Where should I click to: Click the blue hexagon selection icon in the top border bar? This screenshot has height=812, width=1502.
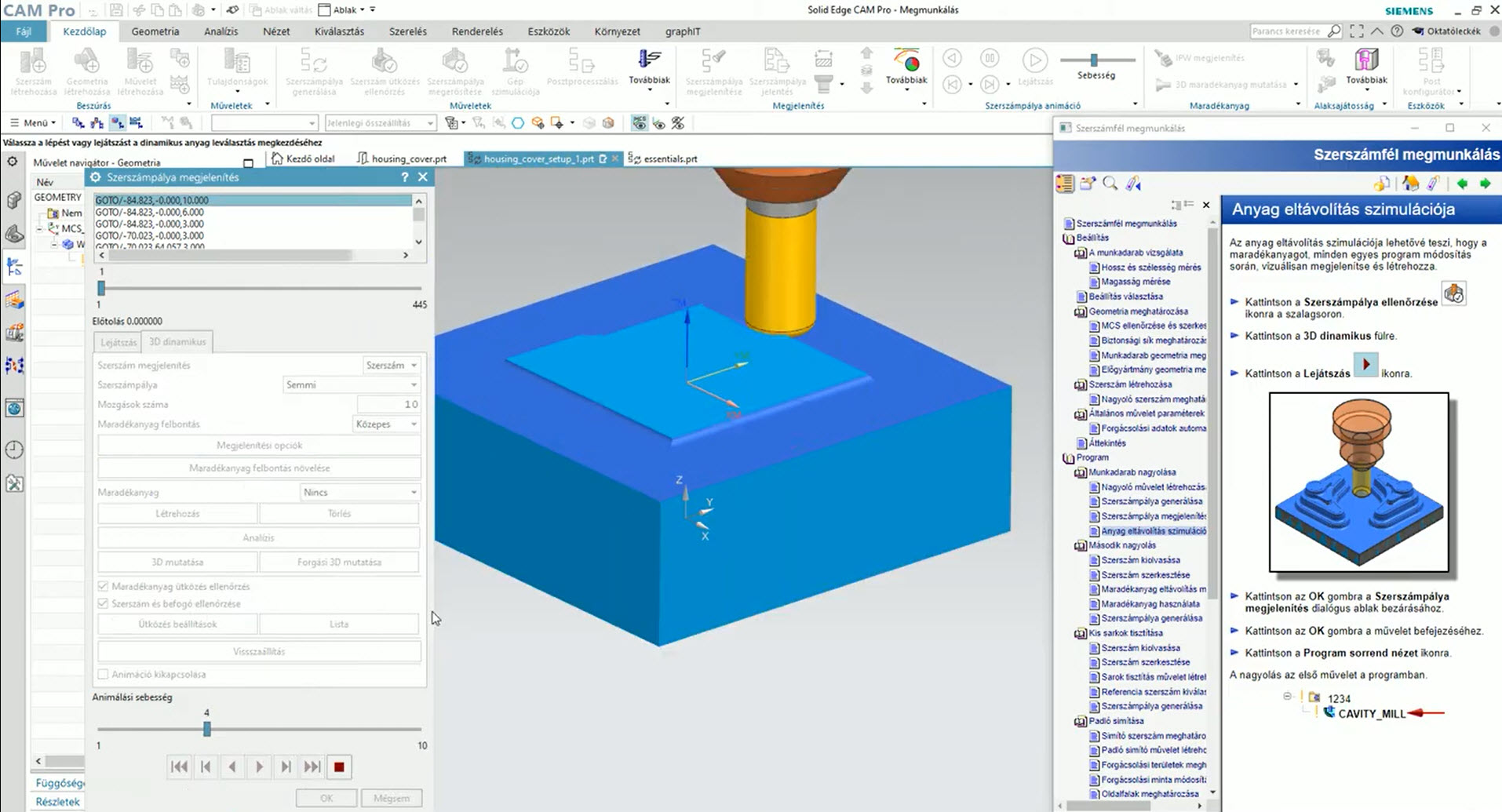(518, 123)
